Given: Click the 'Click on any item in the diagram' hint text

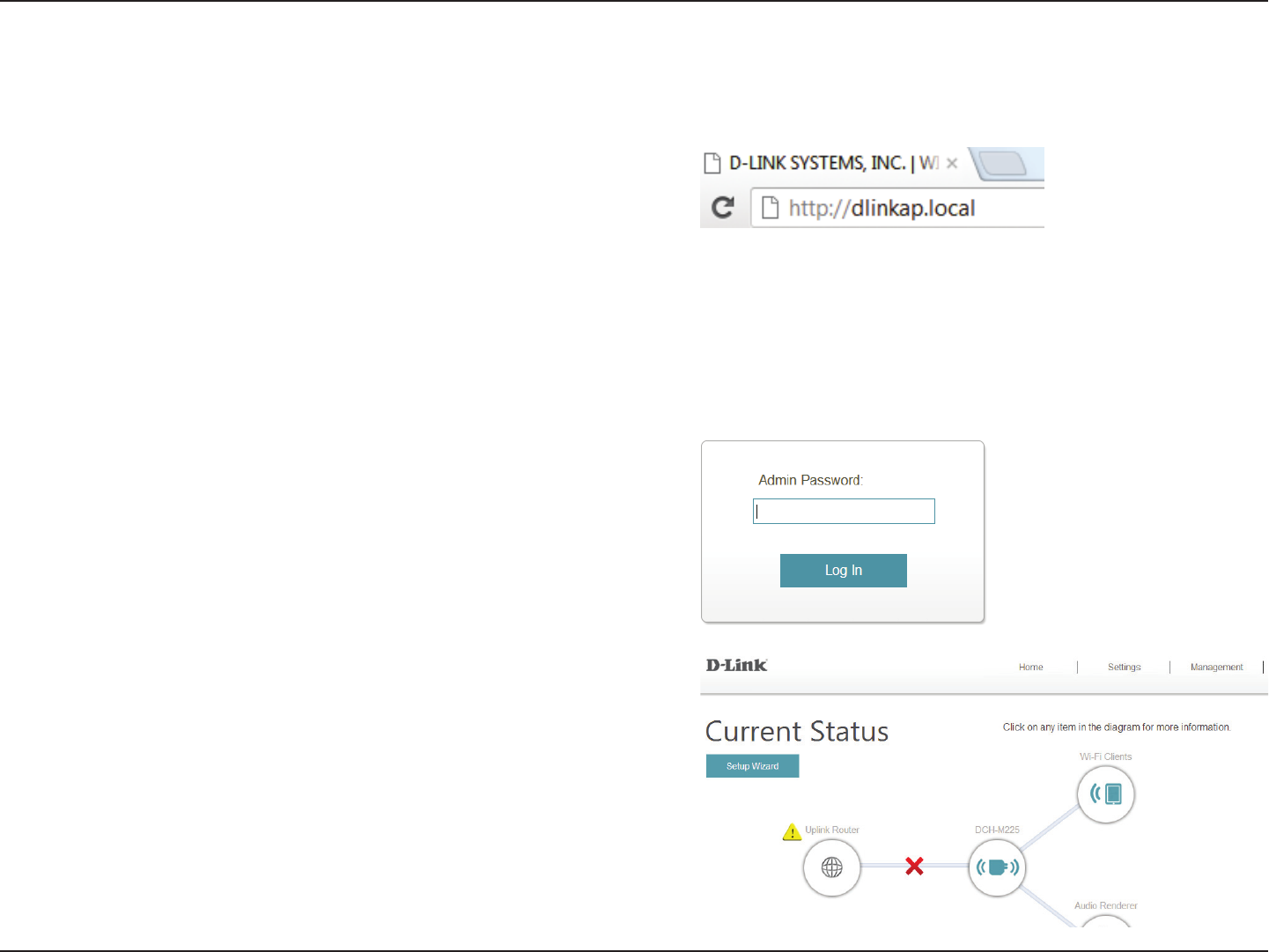Looking at the screenshot, I should [x=1117, y=727].
